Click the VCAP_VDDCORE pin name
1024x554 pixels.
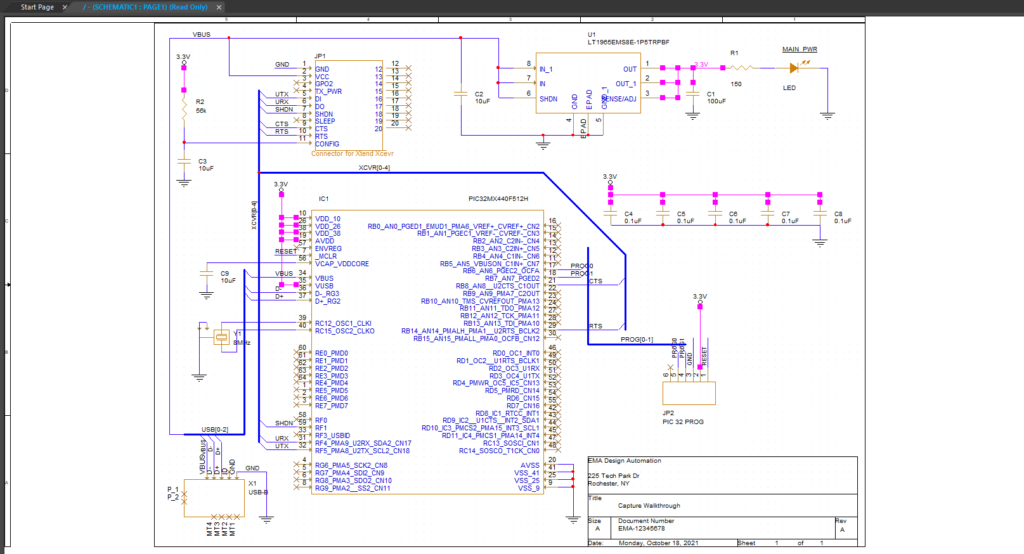(x=342, y=264)
